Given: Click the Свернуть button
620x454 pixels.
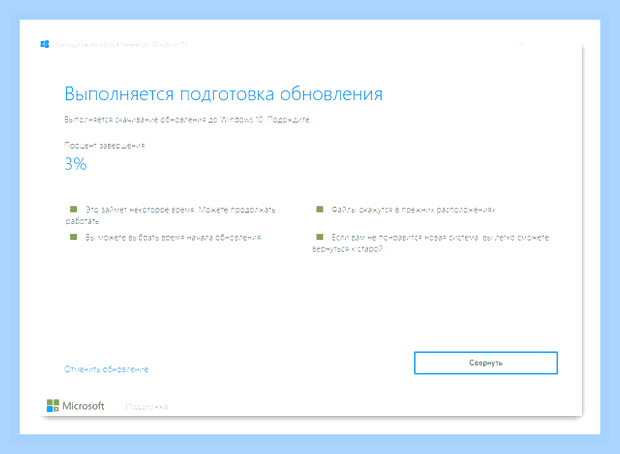Looking at the screenshot, I should point(486,363).
